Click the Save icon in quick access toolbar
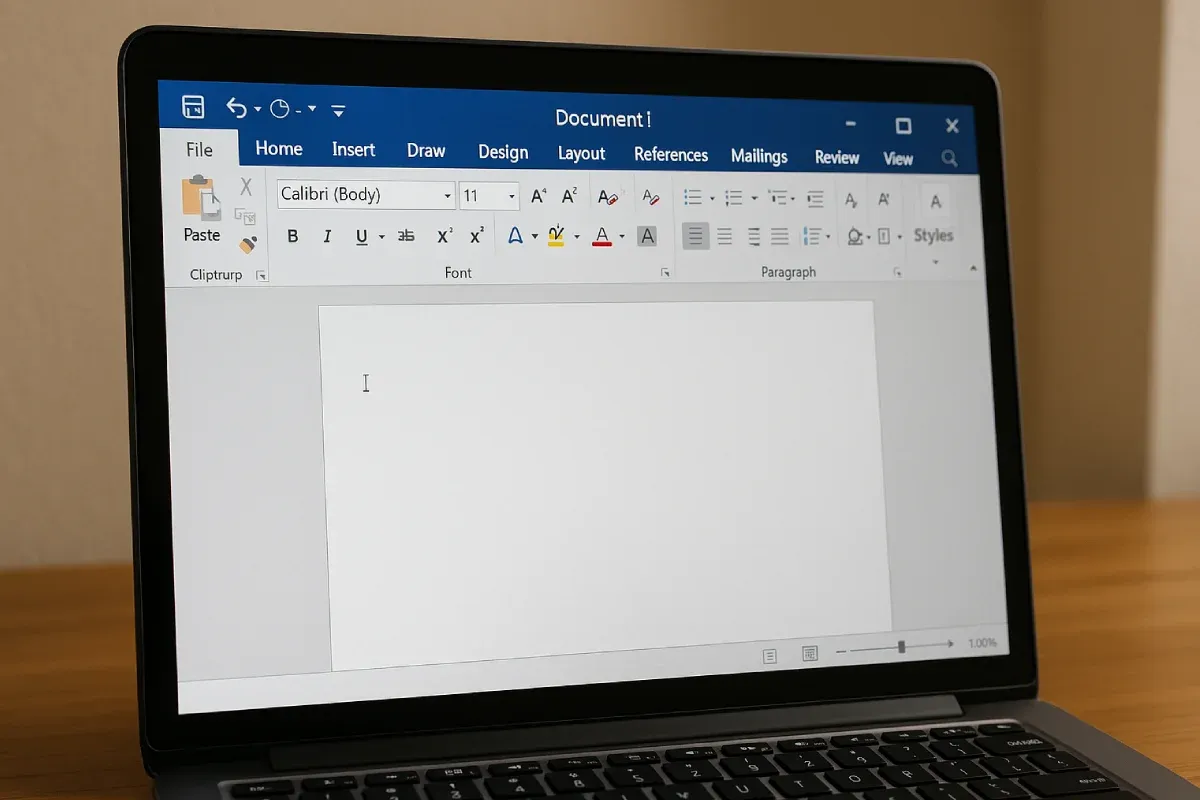This screenshot has height=800, width=1200. pyautogui.click(x=193, y=107)
